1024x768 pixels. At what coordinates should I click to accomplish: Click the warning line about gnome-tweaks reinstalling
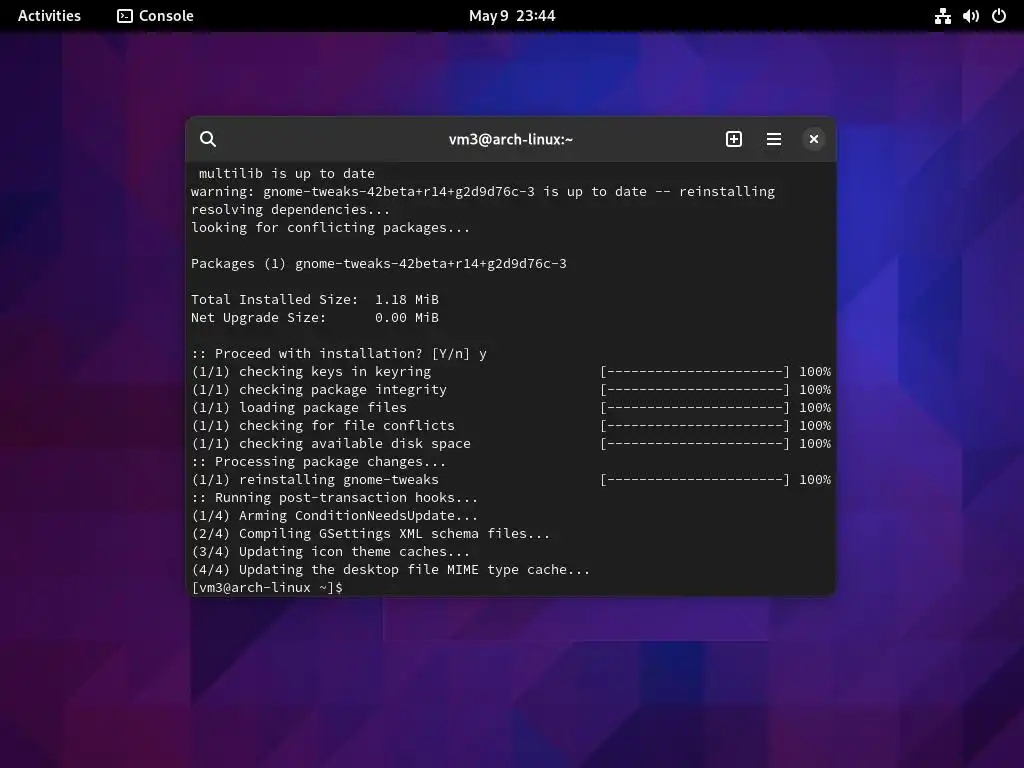click(x=483, y=191)
